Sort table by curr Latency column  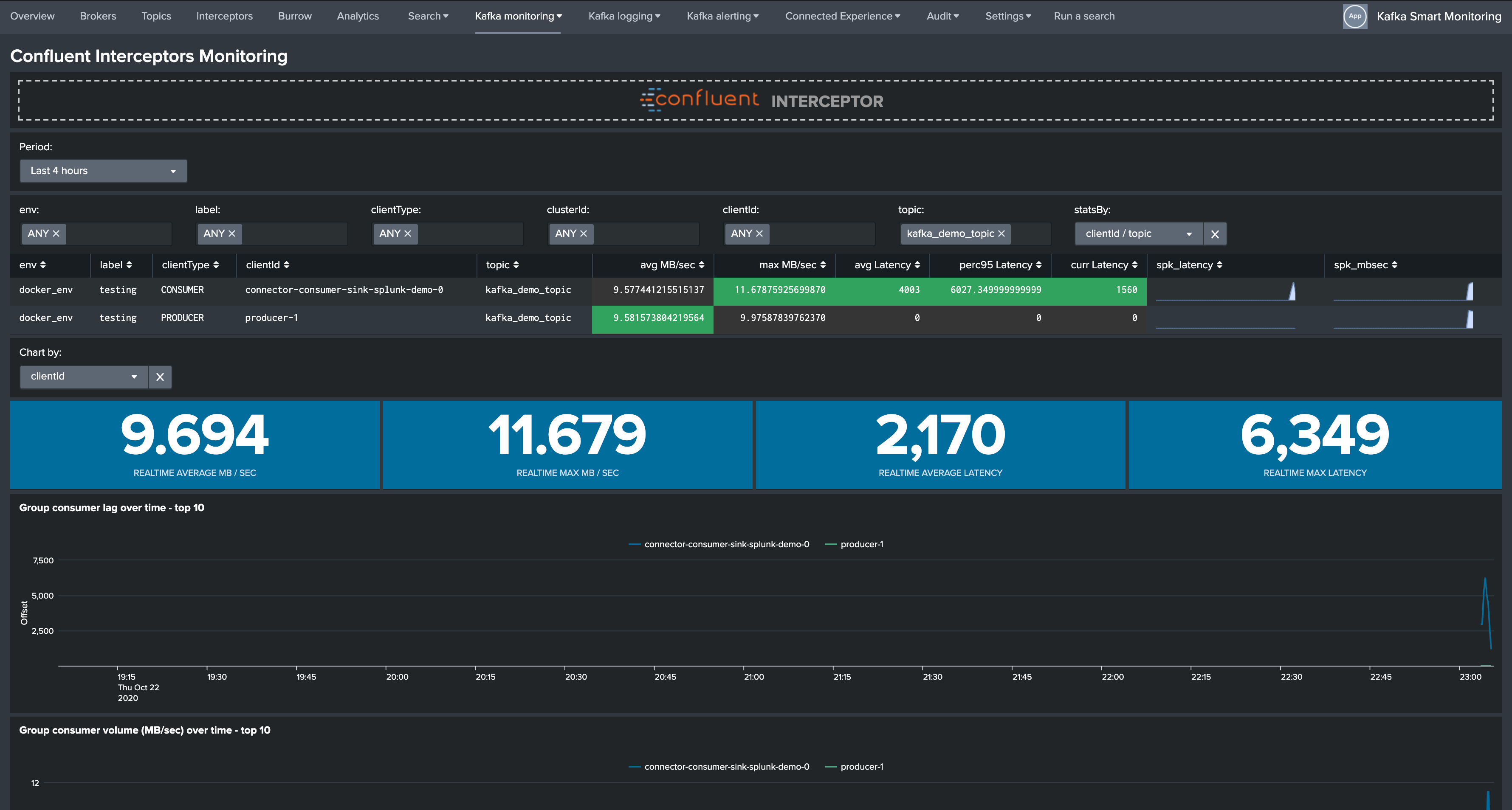[x=1104, y=265]
